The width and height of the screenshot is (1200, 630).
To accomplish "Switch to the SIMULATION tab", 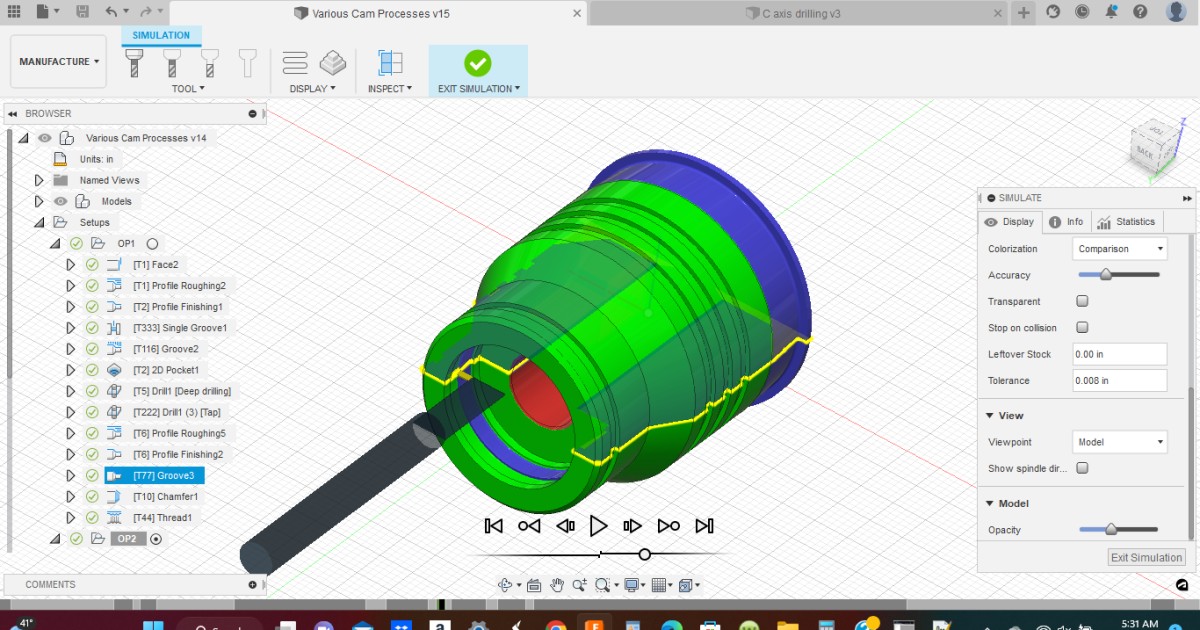I will (160, 34).
